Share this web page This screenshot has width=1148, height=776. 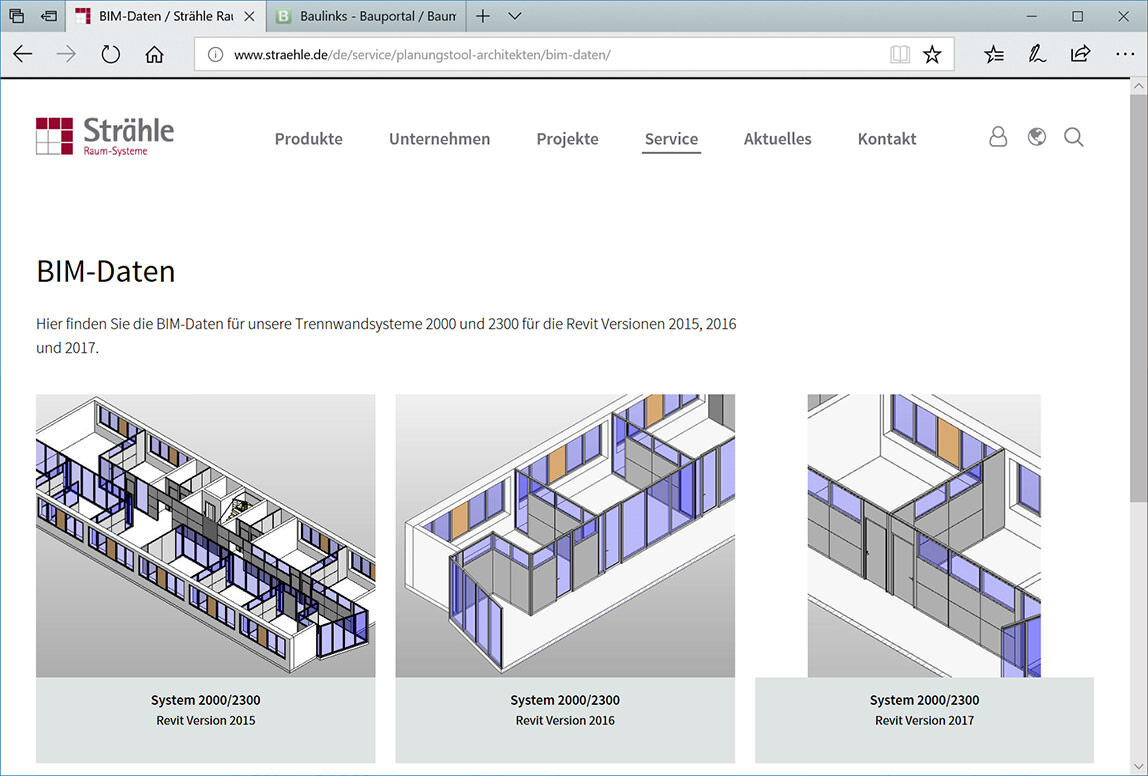(x=1081, y=54)
